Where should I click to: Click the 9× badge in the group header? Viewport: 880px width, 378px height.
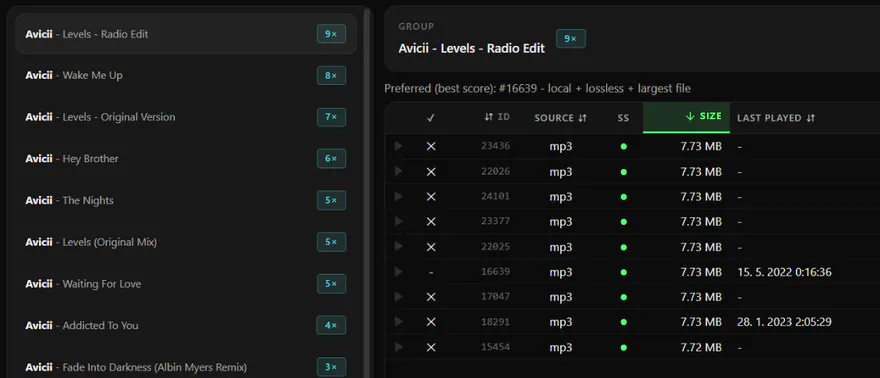click(x=571, y=39)
